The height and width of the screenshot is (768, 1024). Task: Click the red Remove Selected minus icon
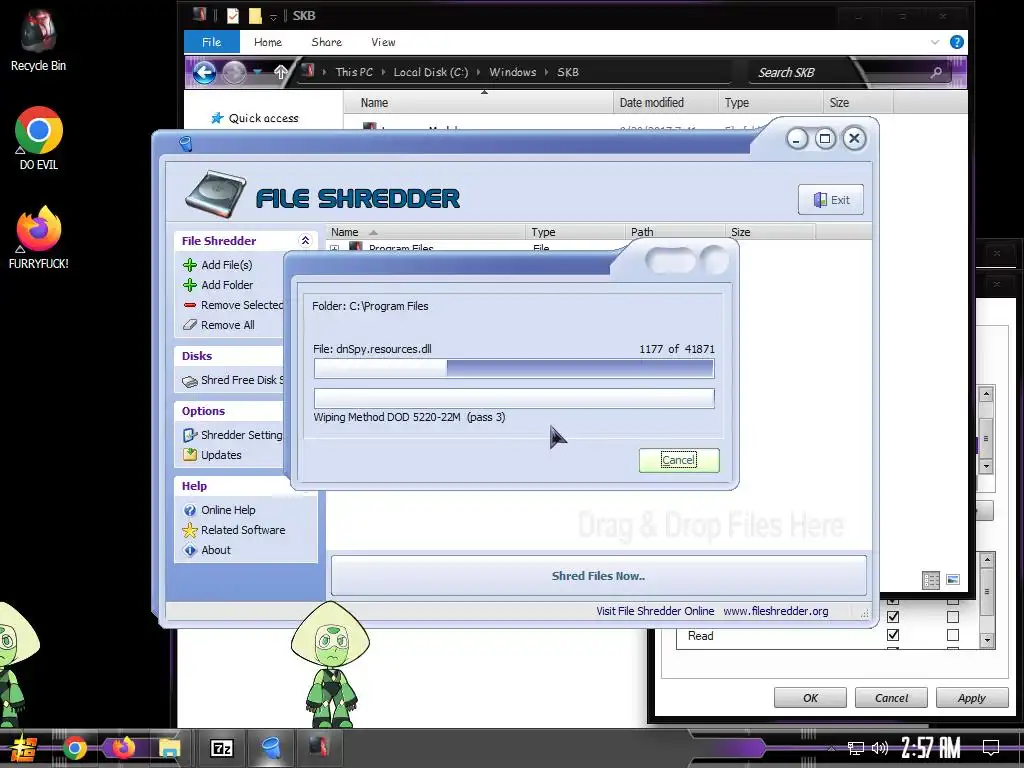[x=190, y=305]
